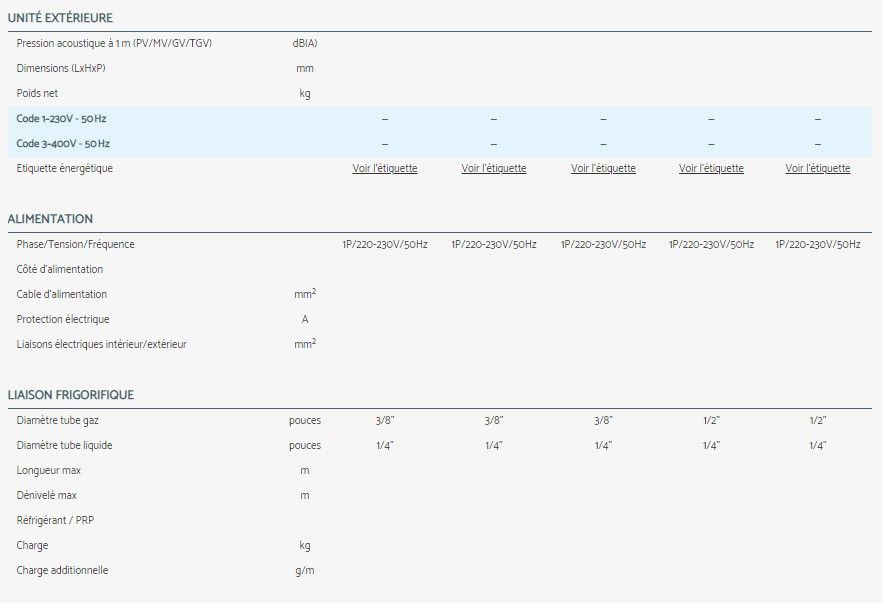Open the fourth column's "Voir l'étiquette" link
The height and width of the screenshot is (603, 882).
711,169
